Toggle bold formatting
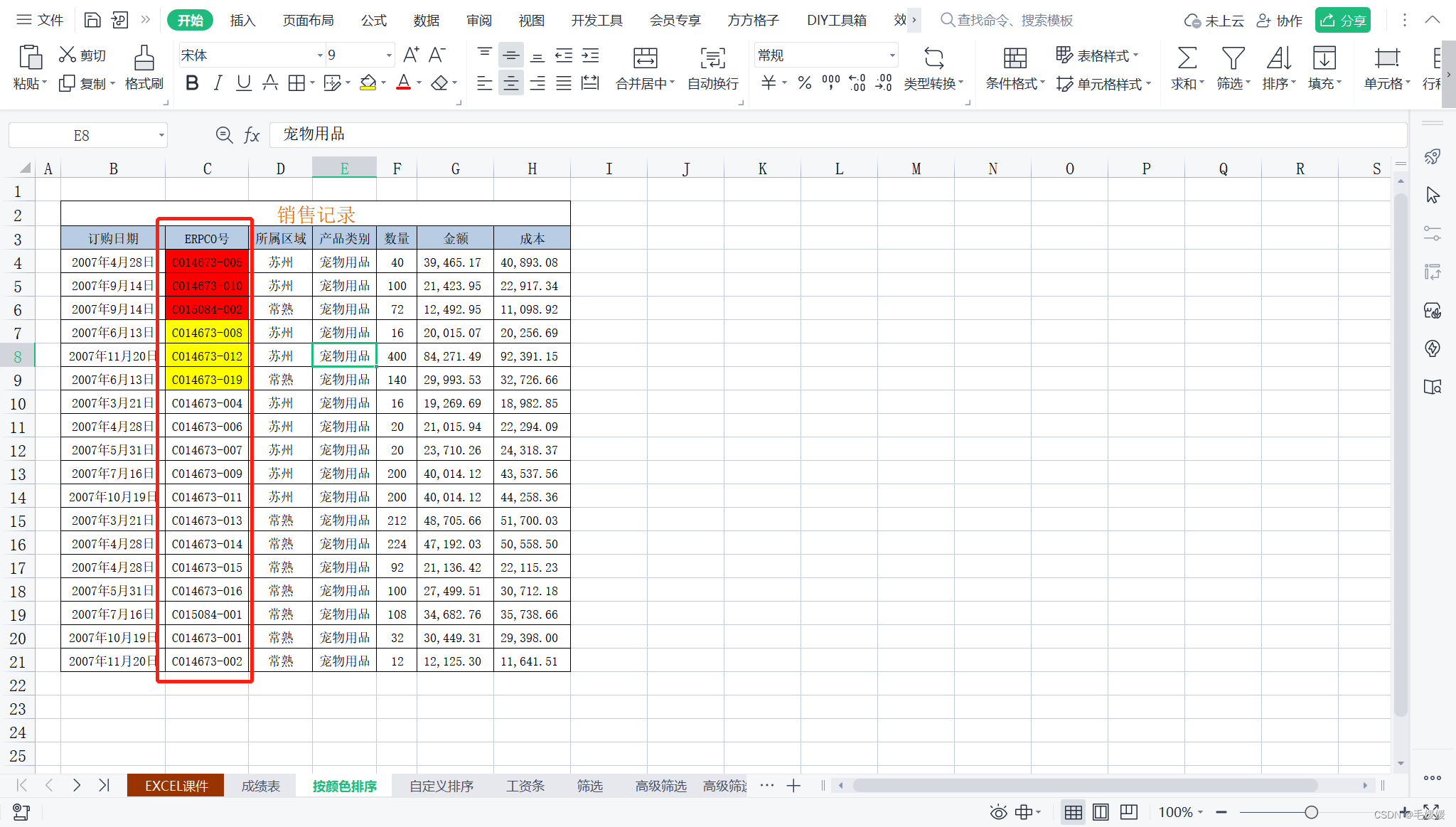The image size is (1456, 827). pyautogui.click(x=191, y=83)
